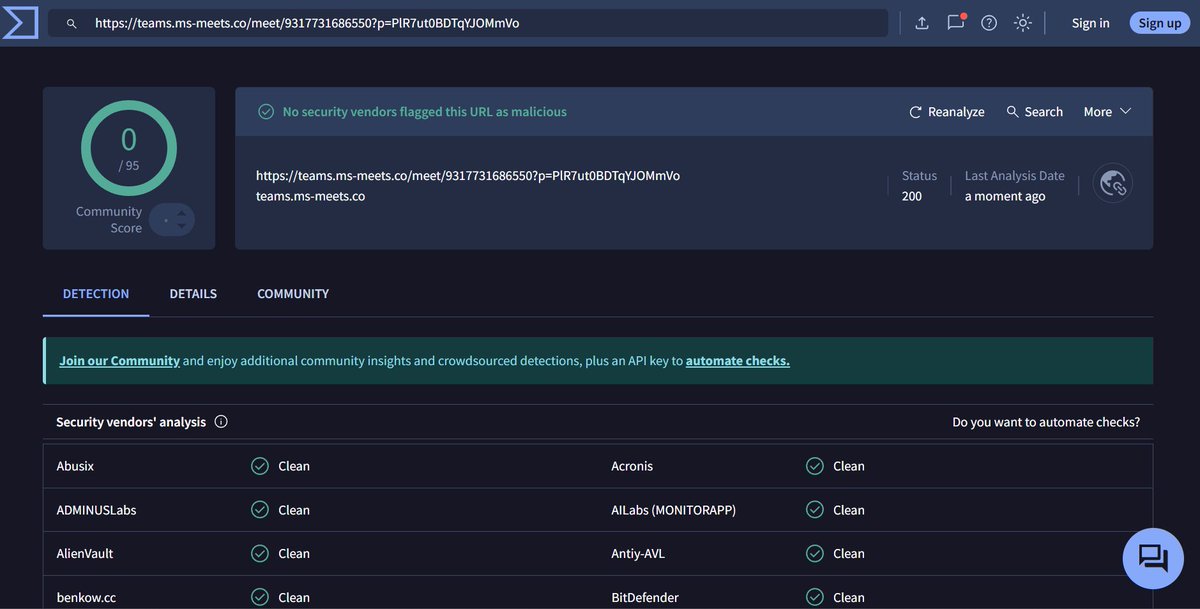
Task: Click the Reanalyze button
Action: [x=946, y=112]
